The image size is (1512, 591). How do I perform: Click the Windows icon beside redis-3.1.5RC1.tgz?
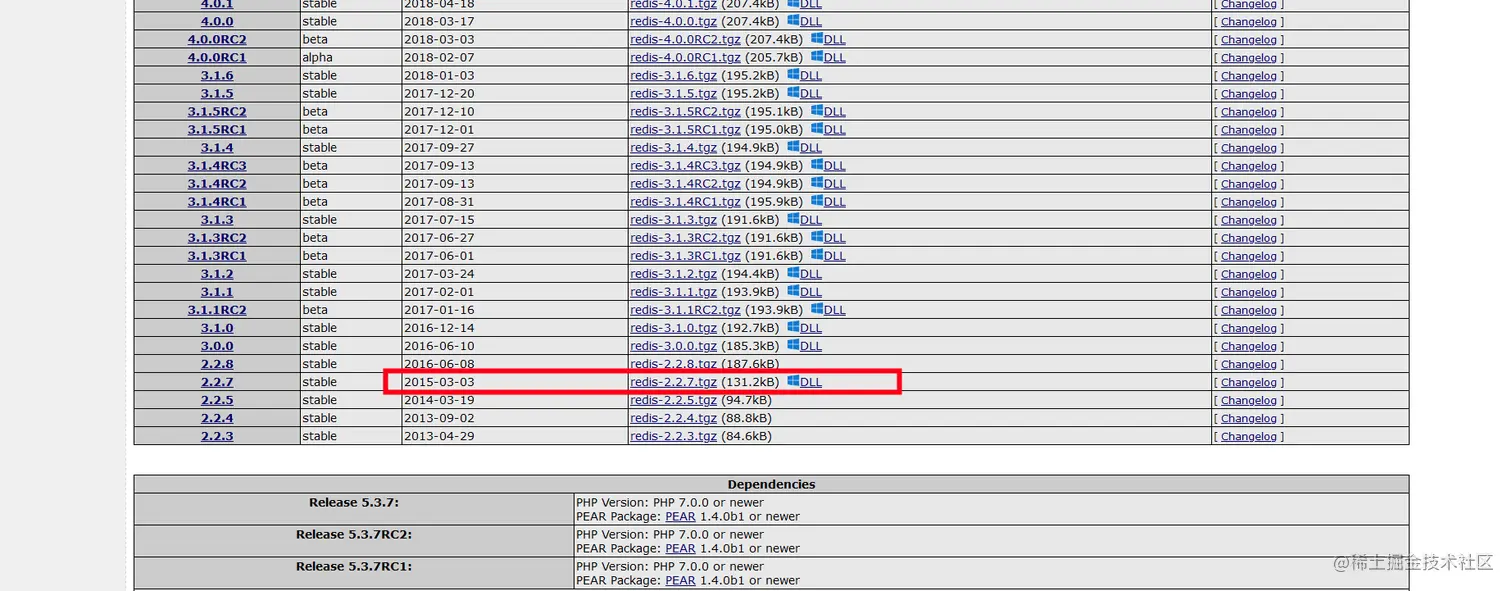tap(817, 128)
